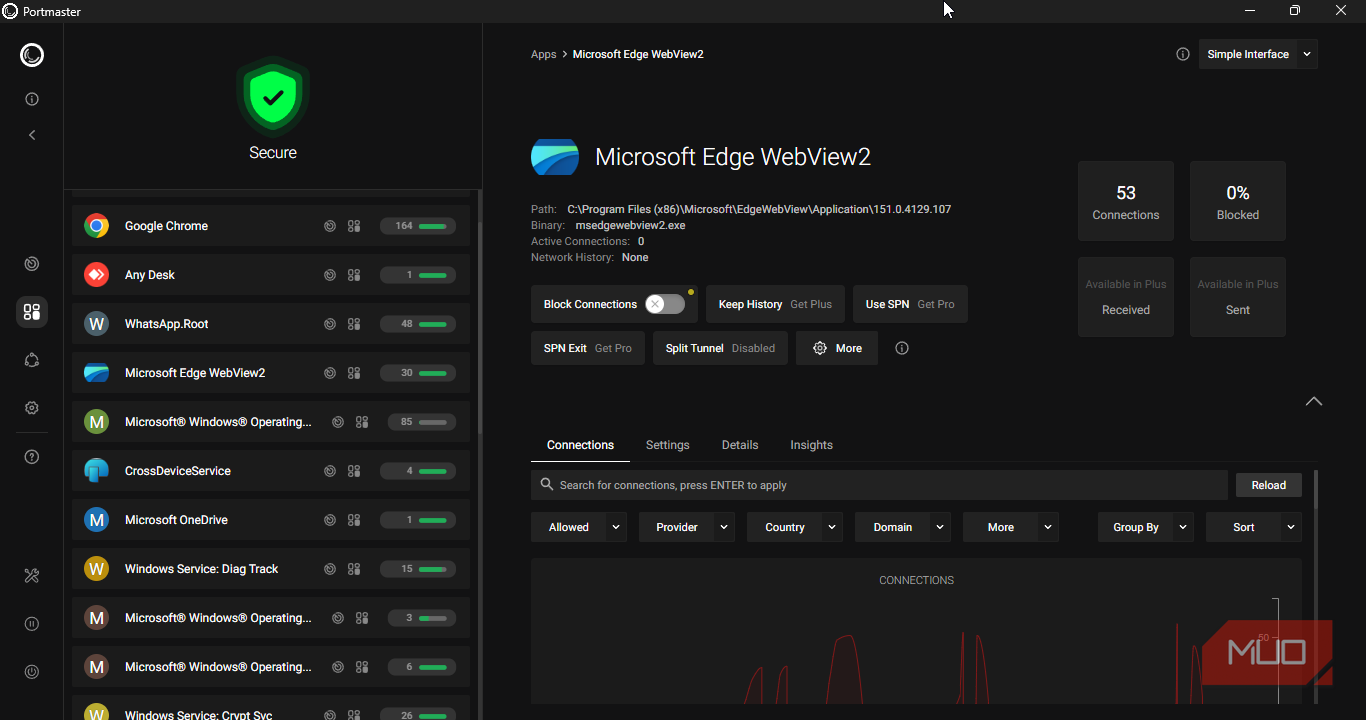Open the settings gear in the sidebar
This screenshot has height=720, width=1366.
click(32, 408)
